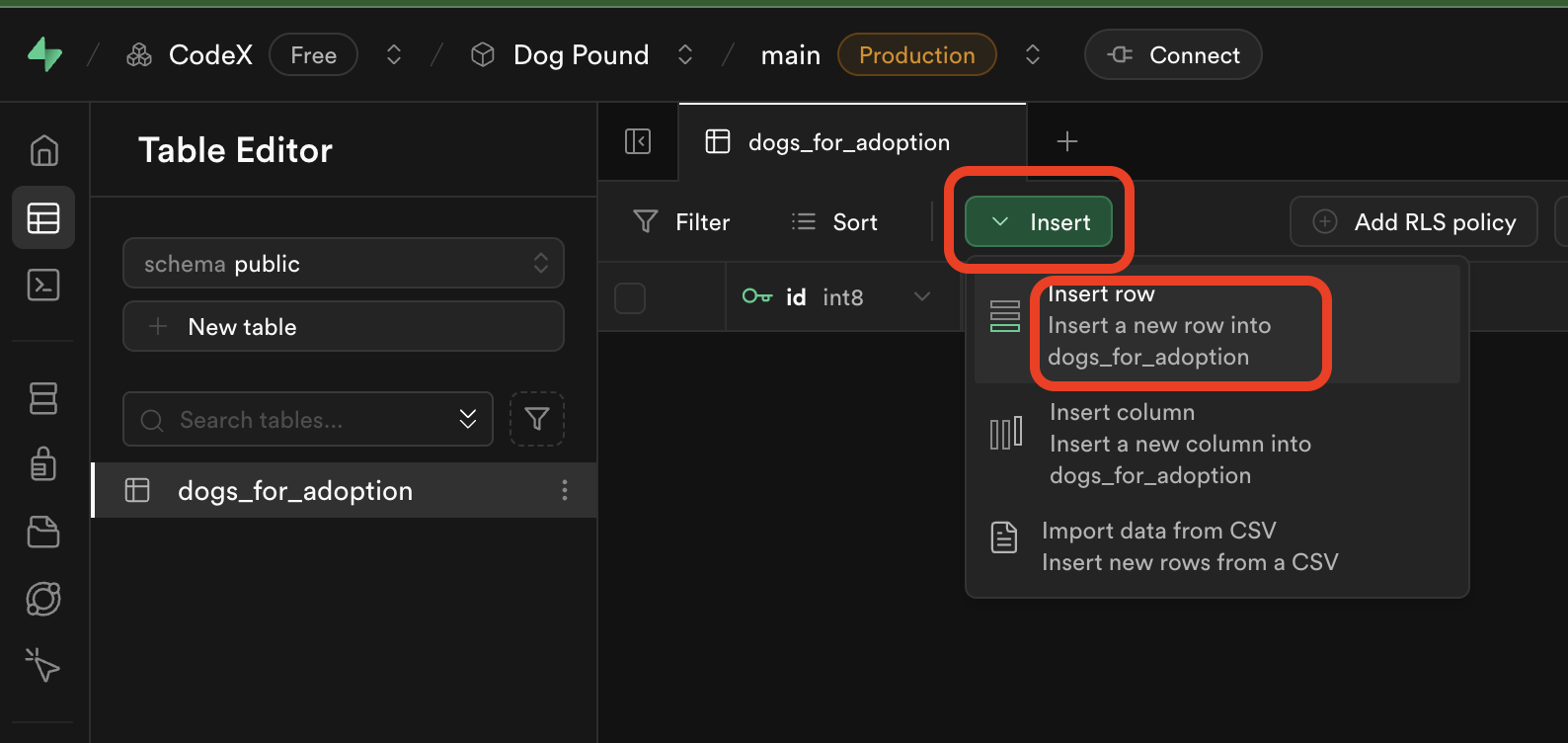Screen dimensions: 1568x743
Task: Click the Supabase logo
Action: [44, 54]
